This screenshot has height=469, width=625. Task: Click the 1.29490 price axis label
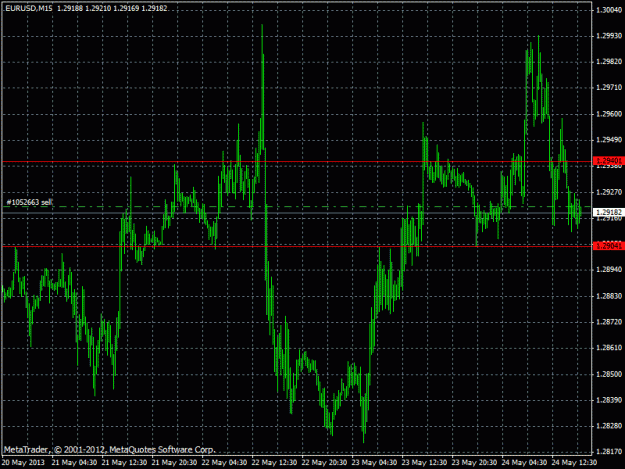point(609,139)
